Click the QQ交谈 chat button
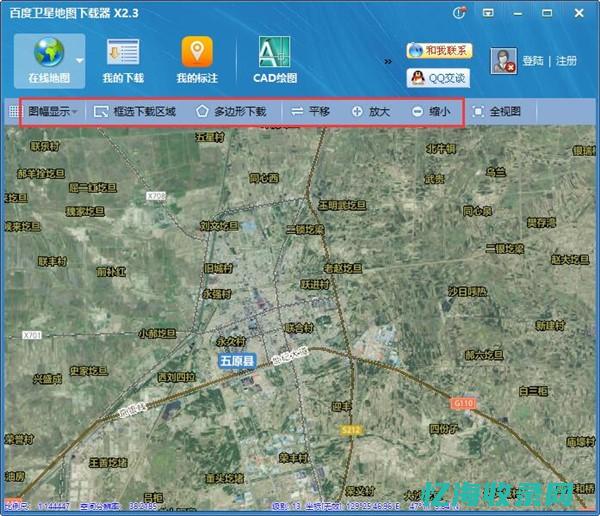600x516 pixels. tap(439, 78)
